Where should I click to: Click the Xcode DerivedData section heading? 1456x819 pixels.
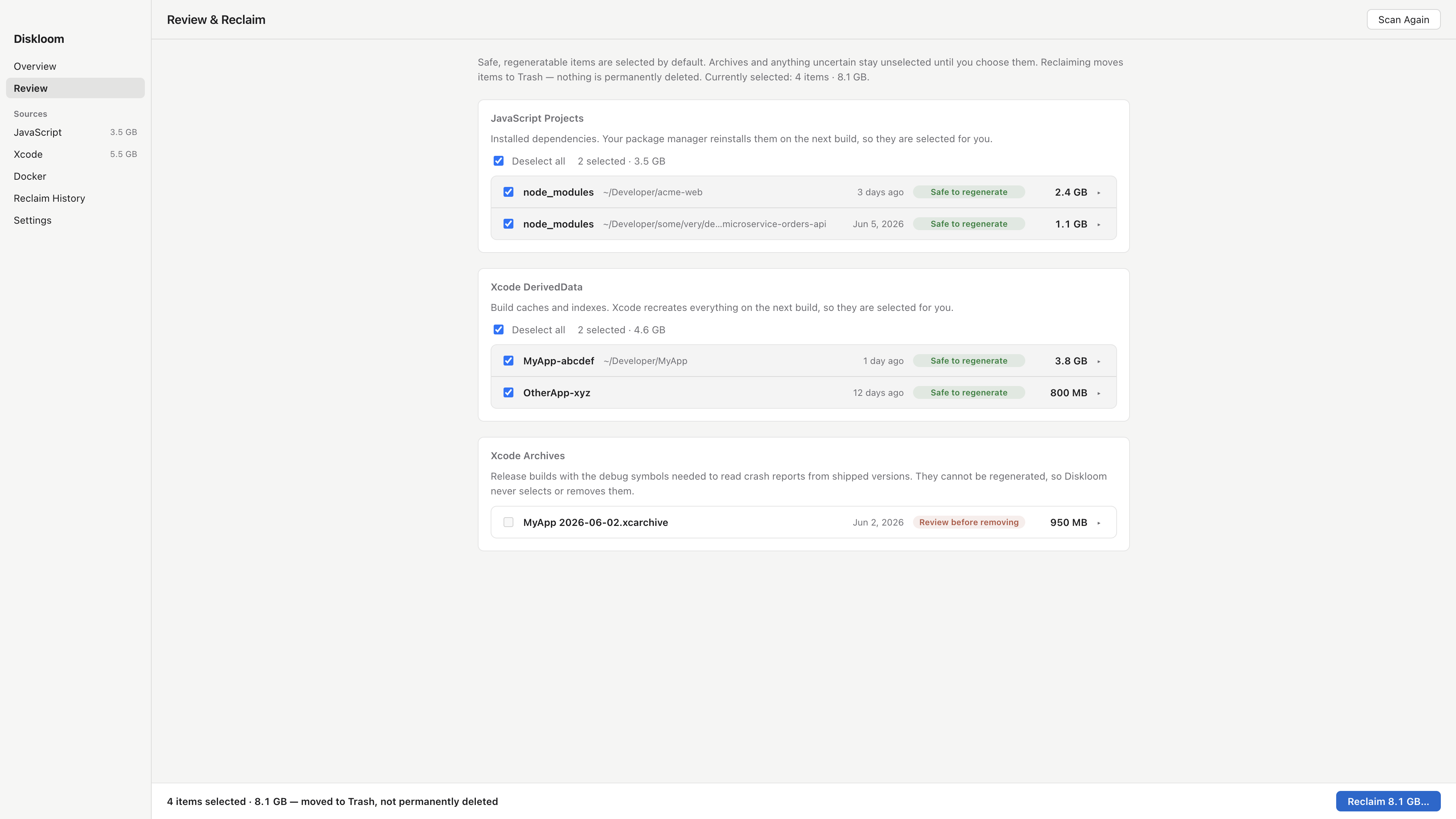click(537, 287)
